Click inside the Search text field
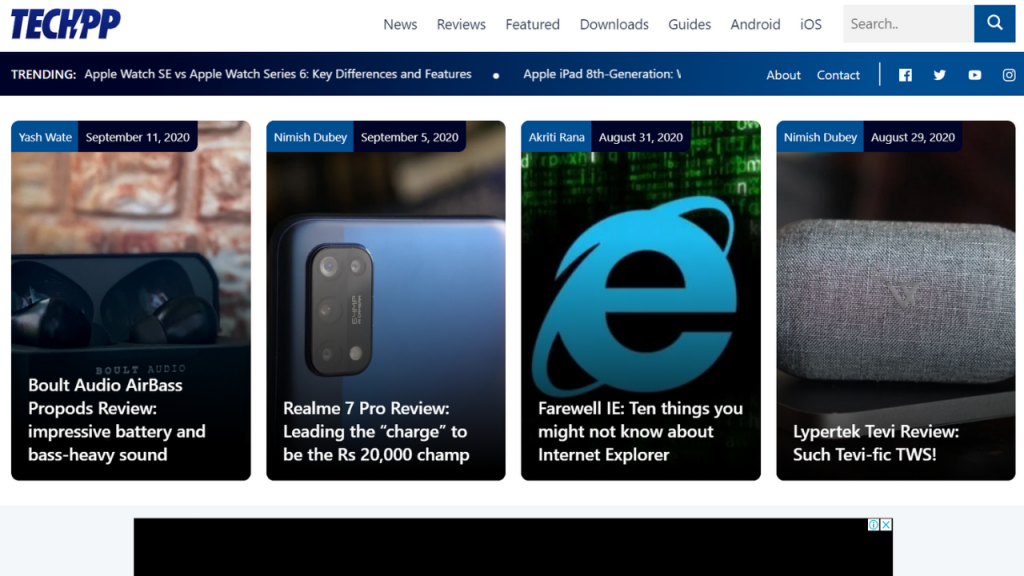This screenshot has height=576, width=1024. coord(906,24)
